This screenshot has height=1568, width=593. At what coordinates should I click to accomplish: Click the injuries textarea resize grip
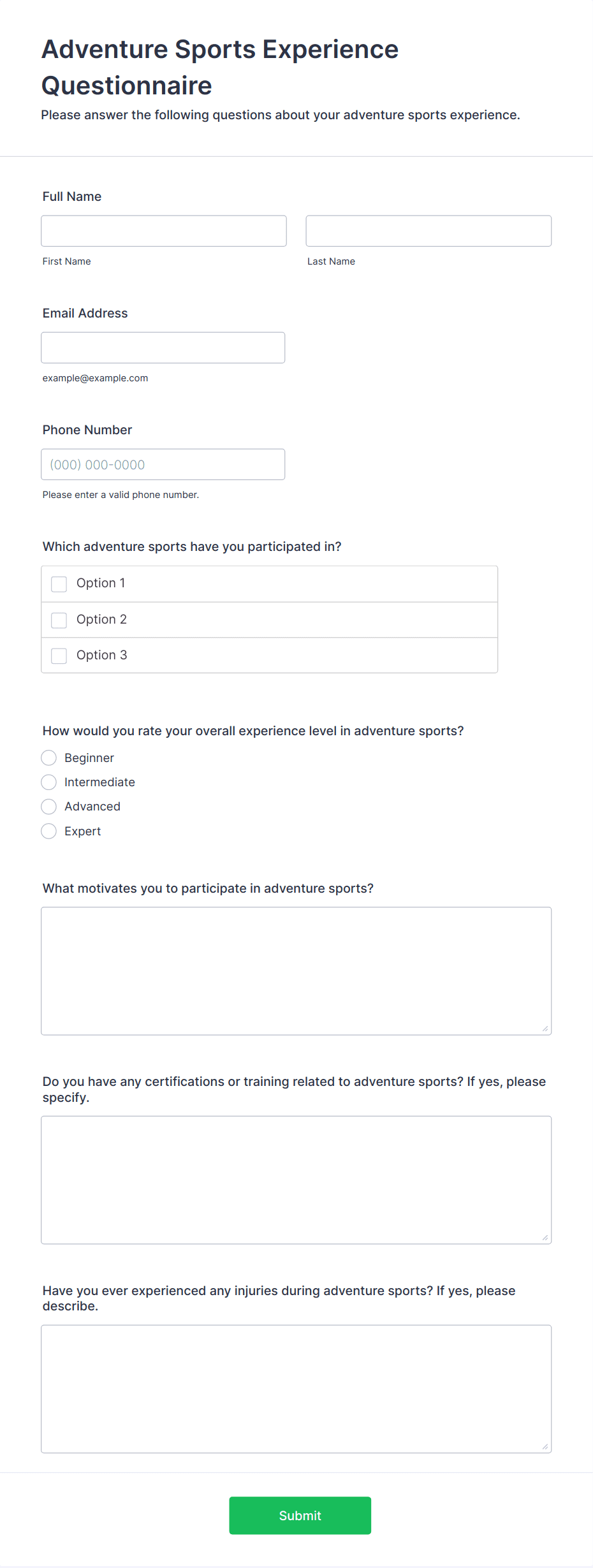[x=545, y=1447]
